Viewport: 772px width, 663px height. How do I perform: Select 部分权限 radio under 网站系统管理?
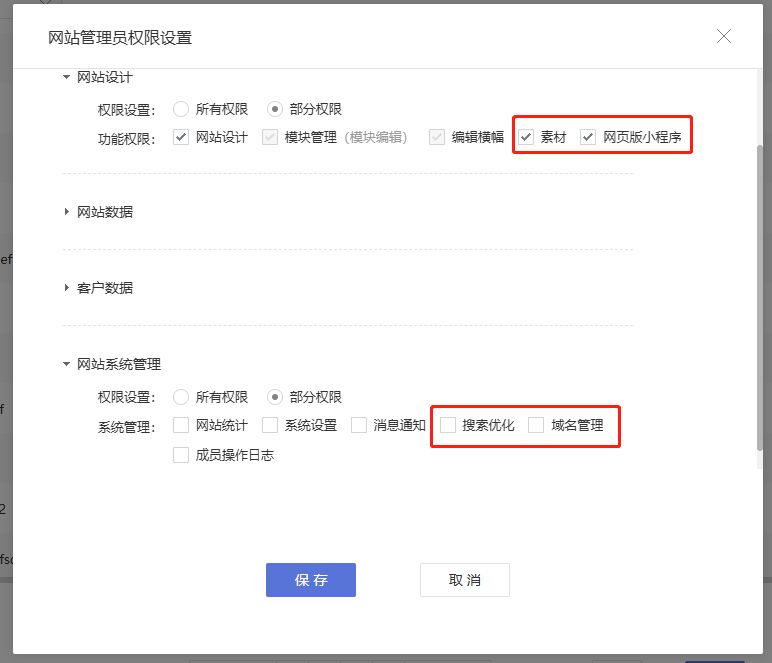point(275,397)
